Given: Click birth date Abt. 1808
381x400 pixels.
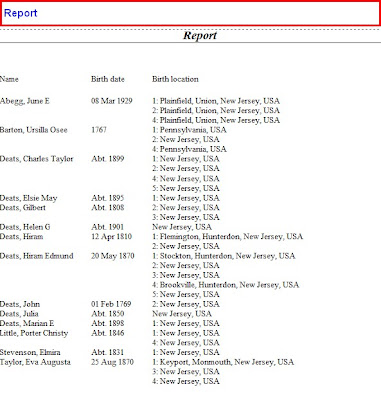Looking at the screenshot, I should pyautogui.click(x=107, y=207).
